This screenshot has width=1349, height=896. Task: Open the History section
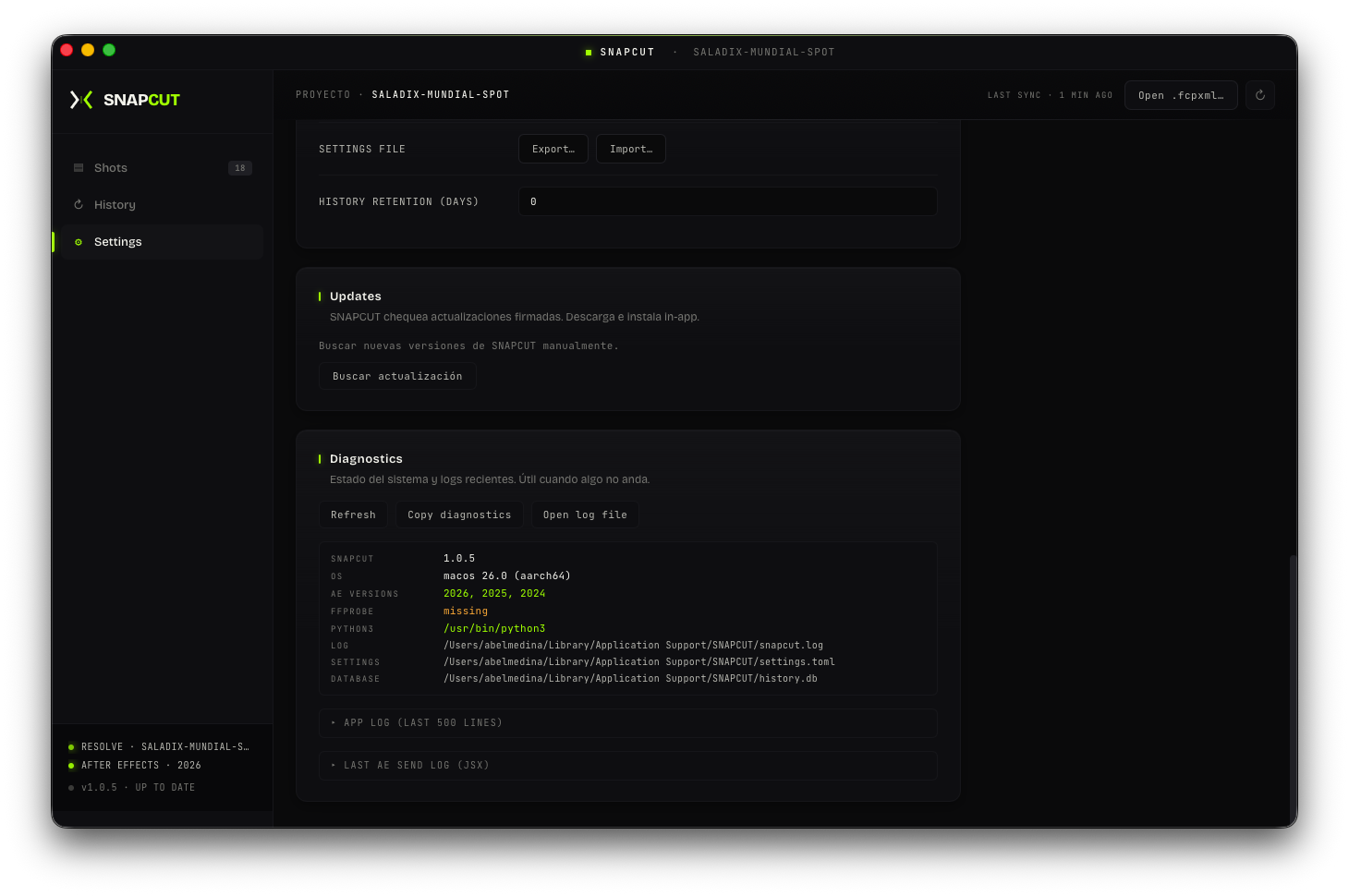coord(162,205)
